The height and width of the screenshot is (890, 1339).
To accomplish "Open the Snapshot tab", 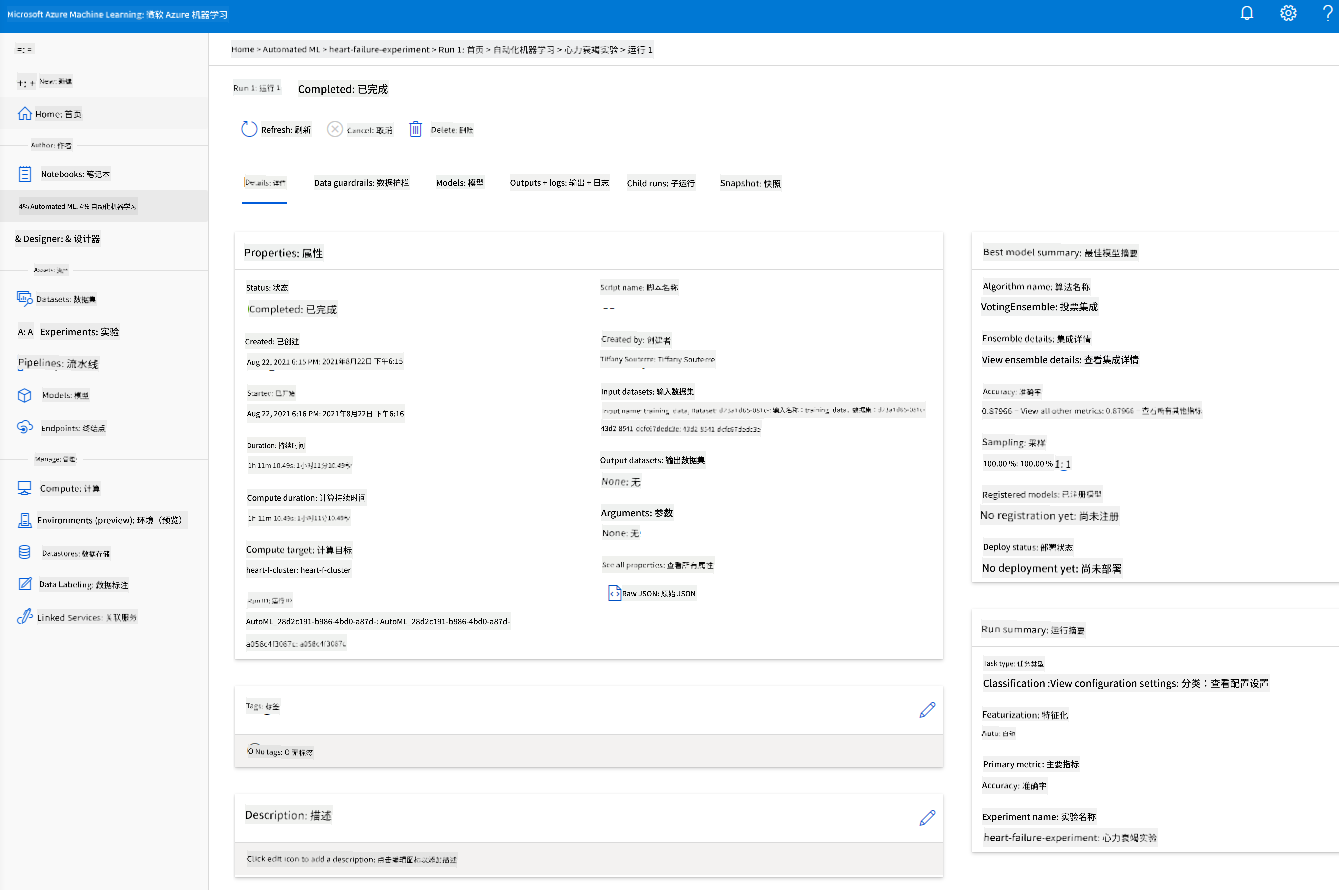I will tap(750, 183).
